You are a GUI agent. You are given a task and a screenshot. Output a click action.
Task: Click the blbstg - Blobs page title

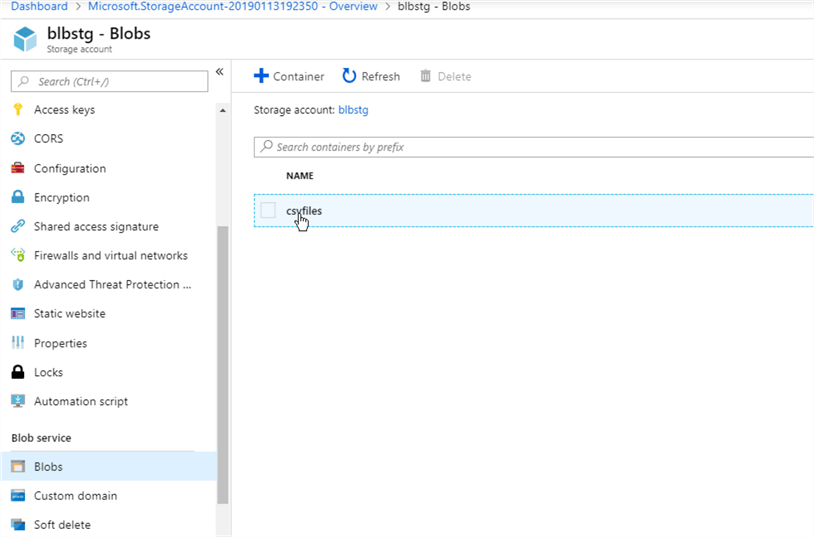click(99, 33)
